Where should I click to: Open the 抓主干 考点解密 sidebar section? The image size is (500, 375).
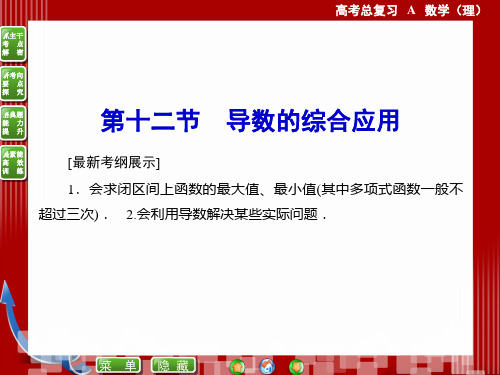point(13,44)
